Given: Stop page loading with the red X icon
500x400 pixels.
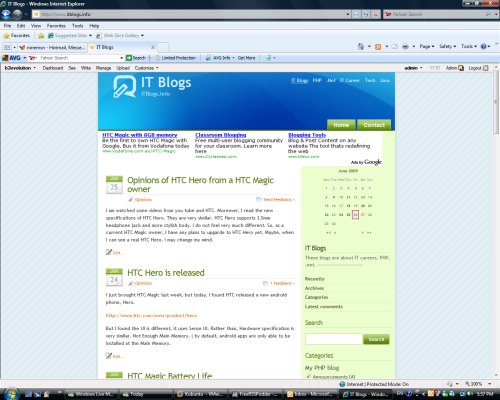Looking at the screenshot, I should 376,14.
